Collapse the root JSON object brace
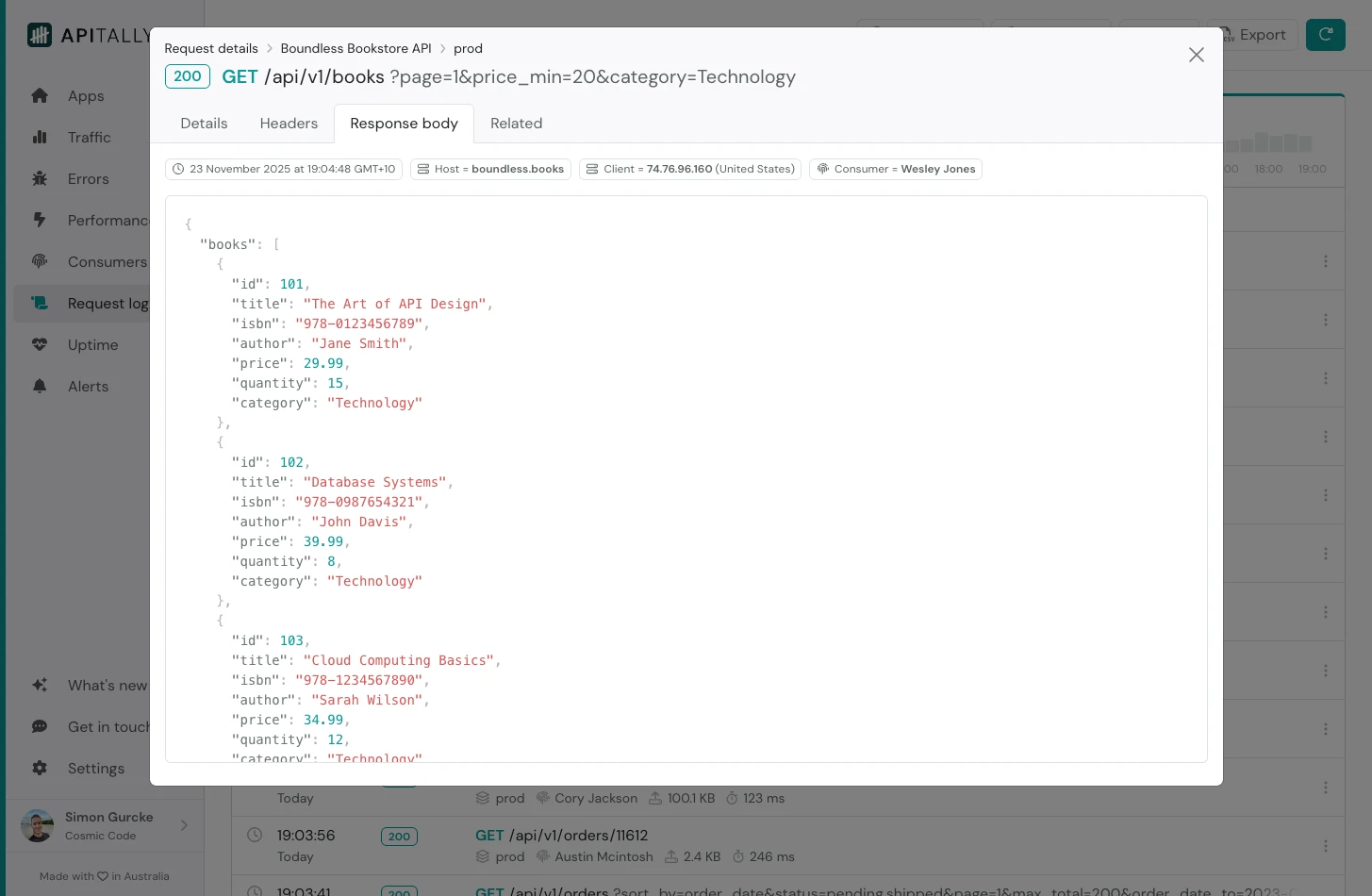1372x896 pixels. (189, 224)
